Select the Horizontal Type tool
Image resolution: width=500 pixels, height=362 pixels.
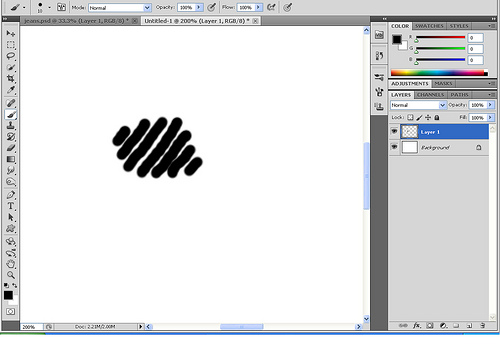(11, 206)
